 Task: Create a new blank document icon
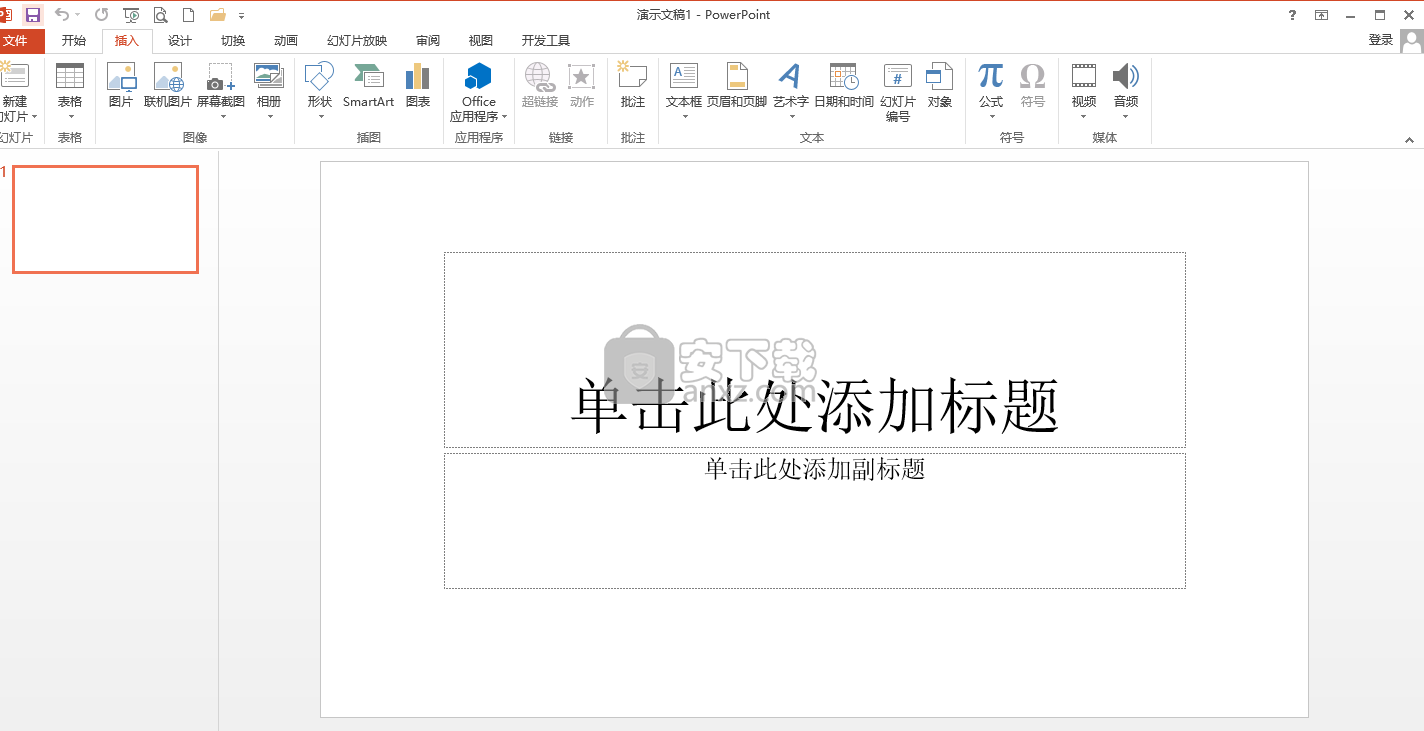187,15
